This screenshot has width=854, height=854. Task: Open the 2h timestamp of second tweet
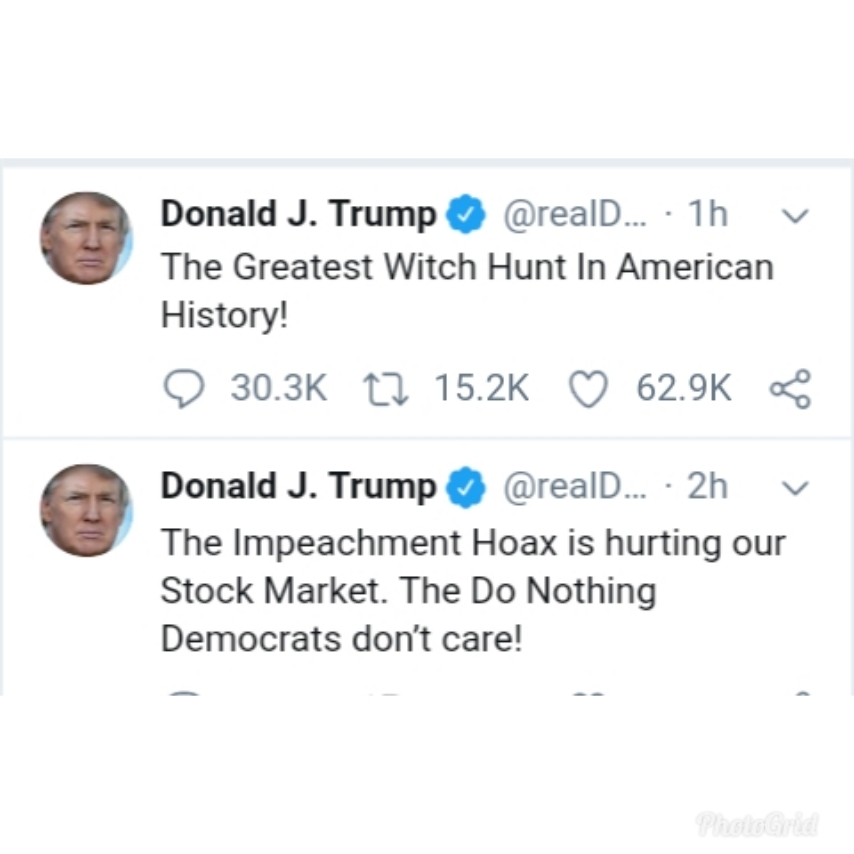[707, 485]
